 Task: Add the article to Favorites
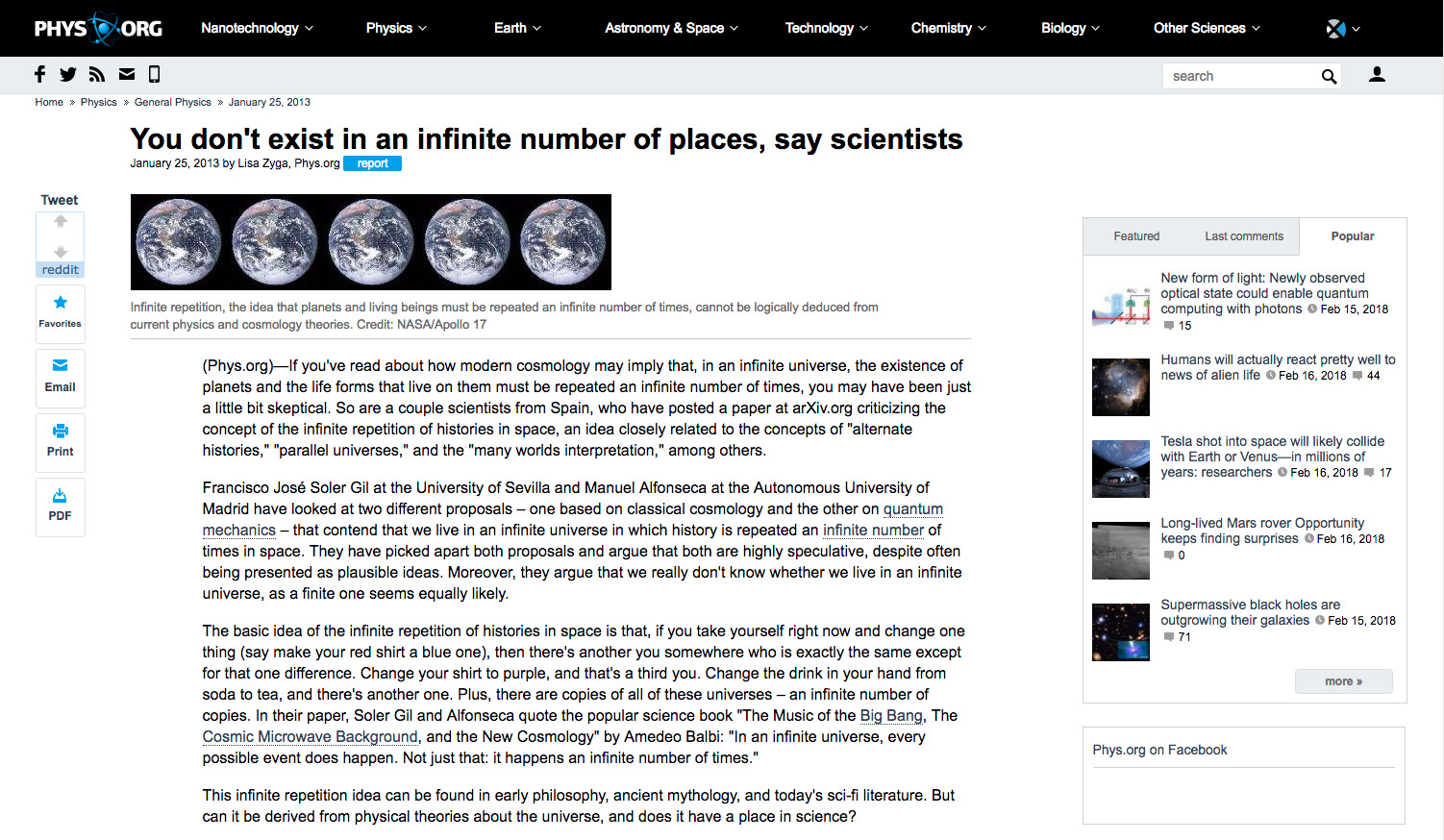click(x=61, y=312)
